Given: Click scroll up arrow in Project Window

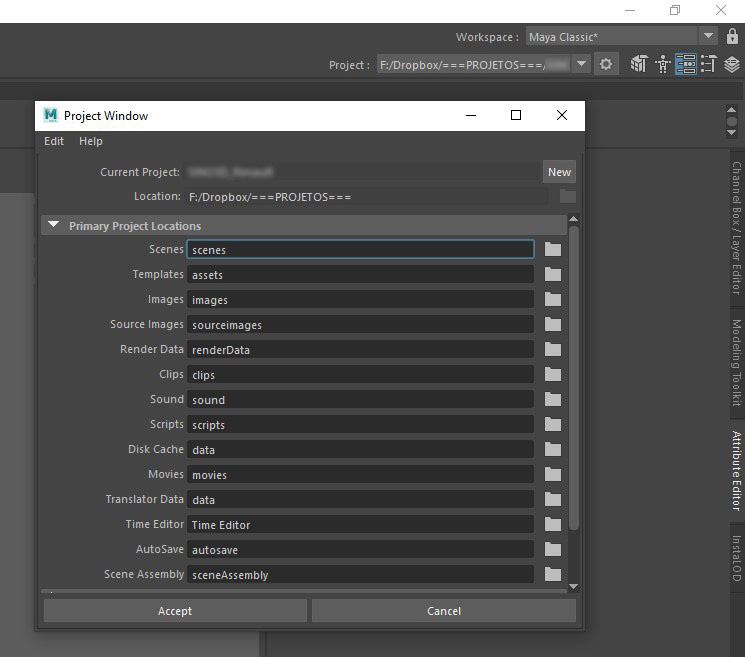Looking at the screenshot, I should click(x=573, y=219).
